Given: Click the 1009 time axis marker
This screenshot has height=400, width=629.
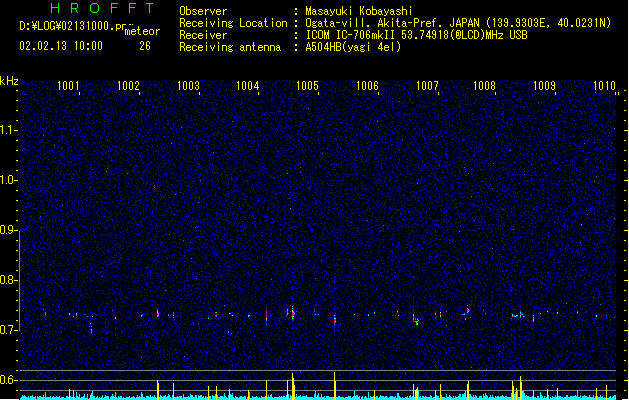Looking at the screenshot, I should [544, 85].
